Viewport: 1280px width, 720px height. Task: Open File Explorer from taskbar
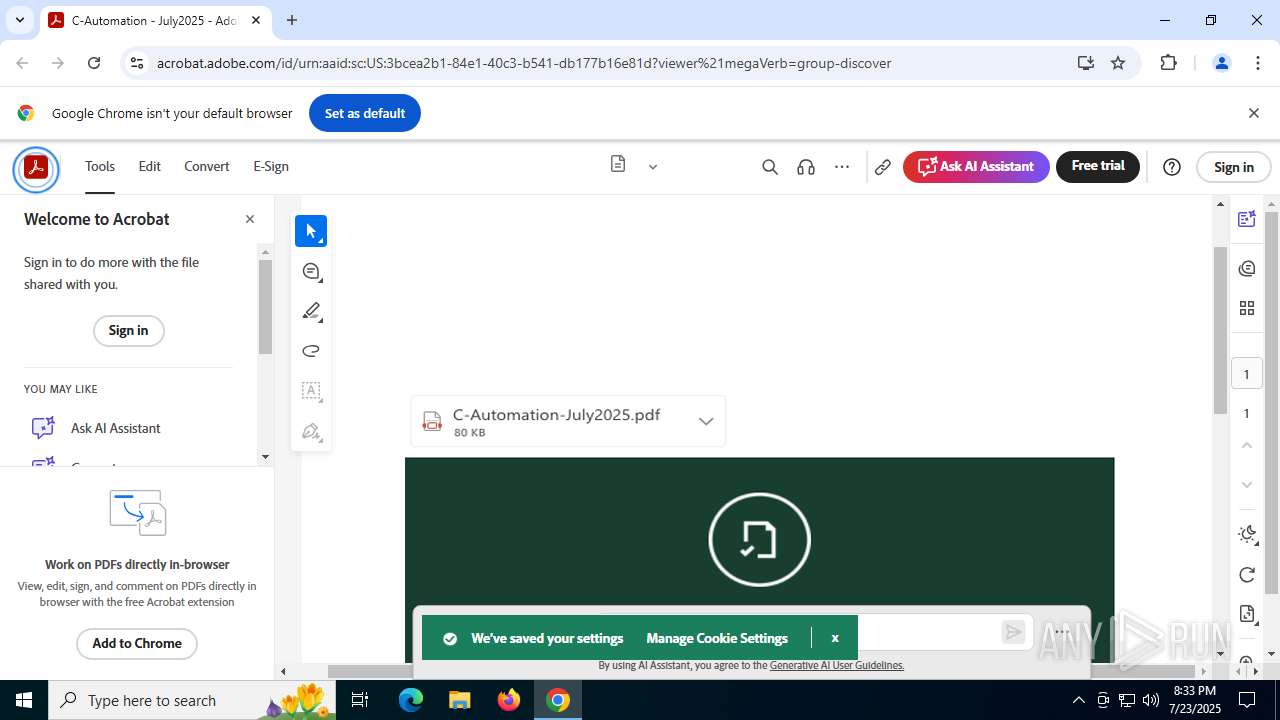(x=460, y=700)
